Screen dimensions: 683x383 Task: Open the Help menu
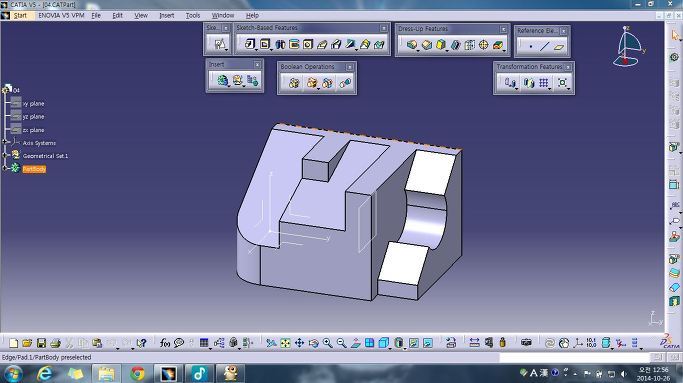[252, 15]
